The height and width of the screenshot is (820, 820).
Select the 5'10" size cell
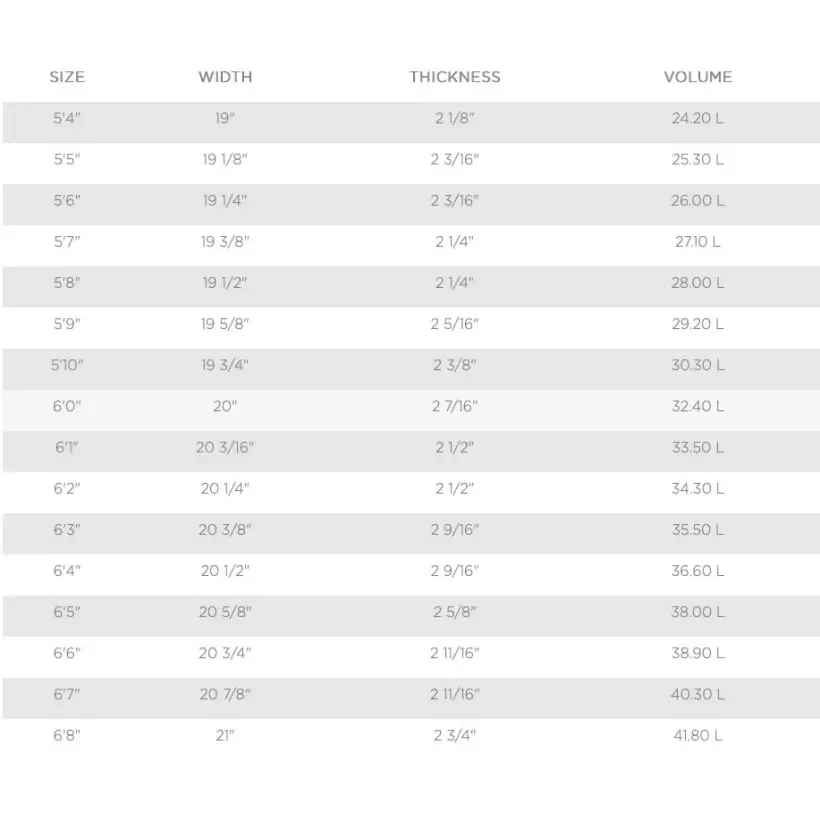pyautogui.click(x=67, y=365)
